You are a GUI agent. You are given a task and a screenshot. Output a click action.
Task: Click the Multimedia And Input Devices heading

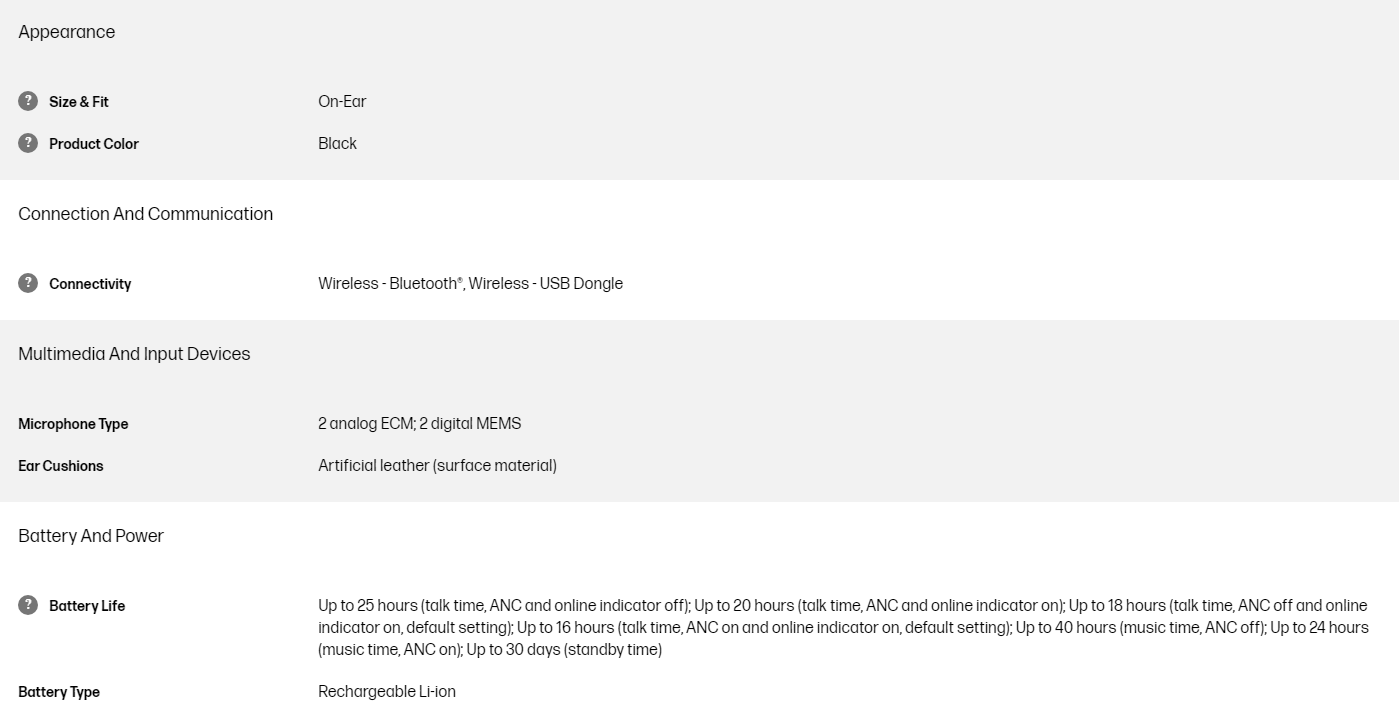(x=134, y=354)
